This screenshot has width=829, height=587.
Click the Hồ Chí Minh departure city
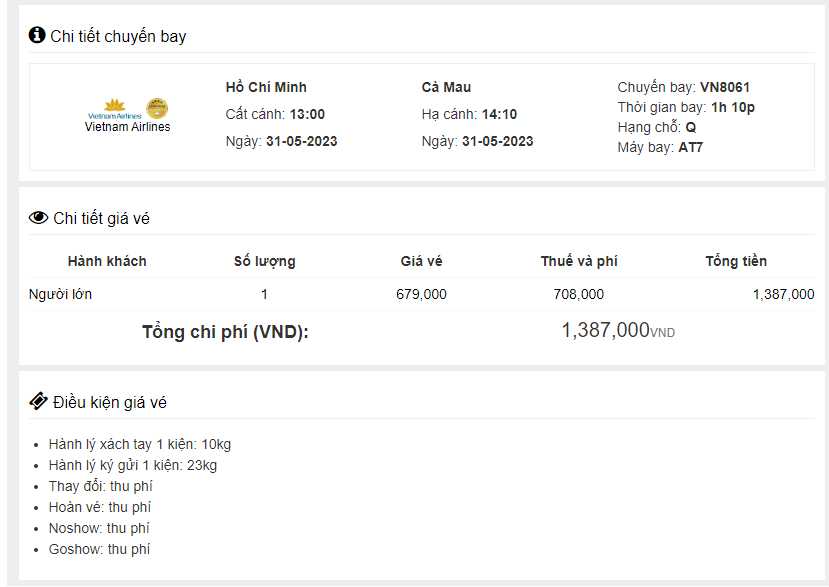click(266, 87)
